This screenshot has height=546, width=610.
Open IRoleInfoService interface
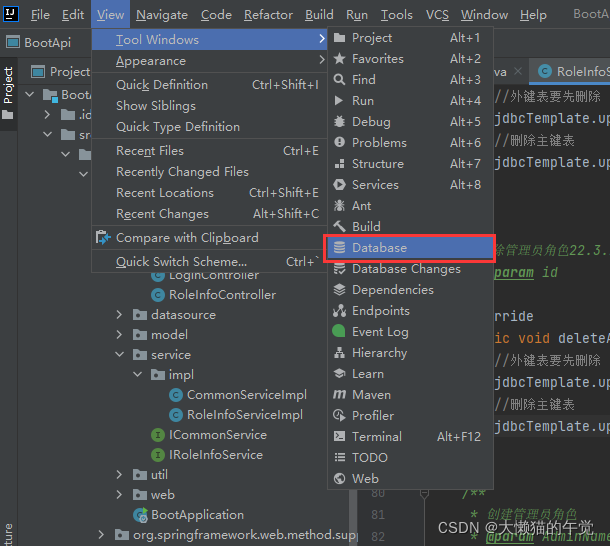pyautogui.click(x=216, y=455)
